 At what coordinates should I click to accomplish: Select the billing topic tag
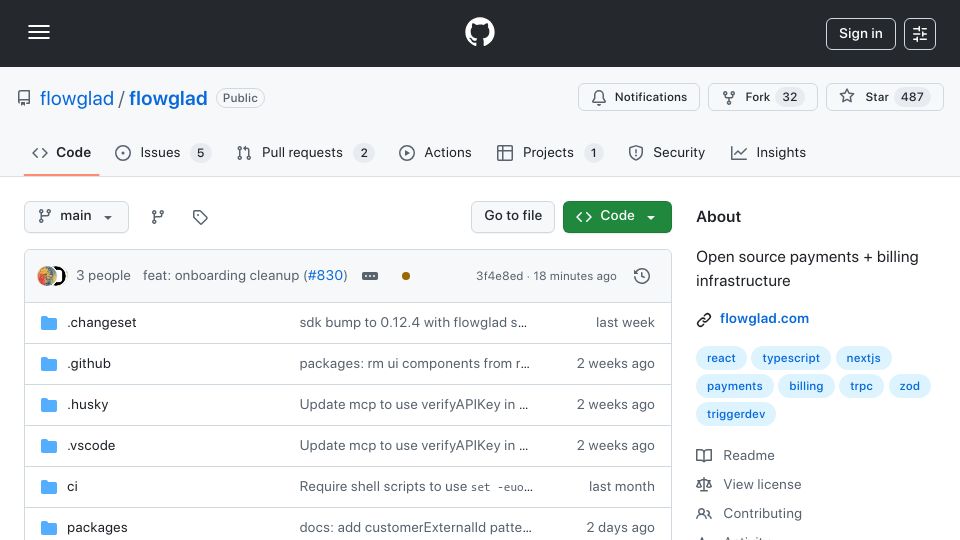(806, 386)
